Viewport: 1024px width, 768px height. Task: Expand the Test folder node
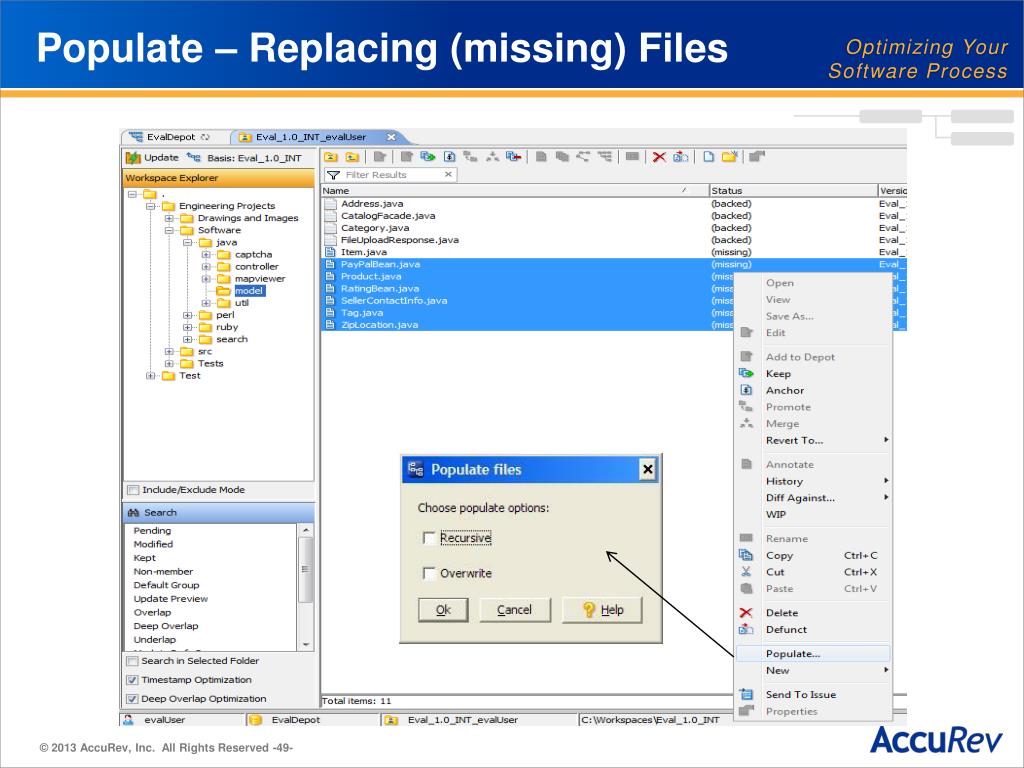(150, 376)
